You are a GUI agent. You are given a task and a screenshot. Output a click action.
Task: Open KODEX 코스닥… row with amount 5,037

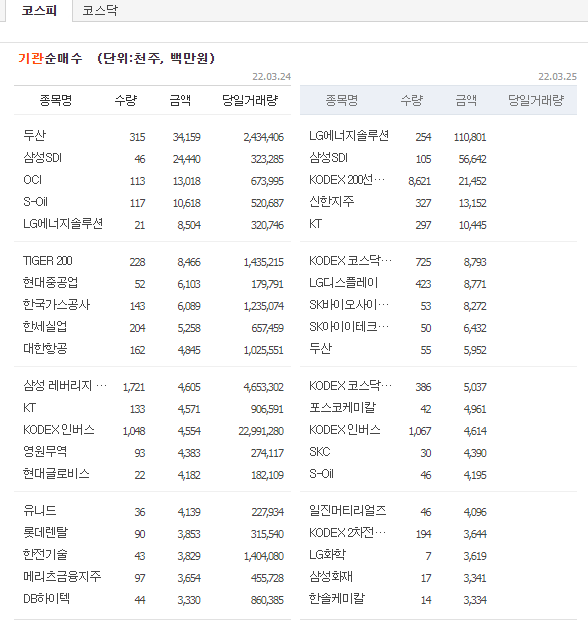click(350, 386)
